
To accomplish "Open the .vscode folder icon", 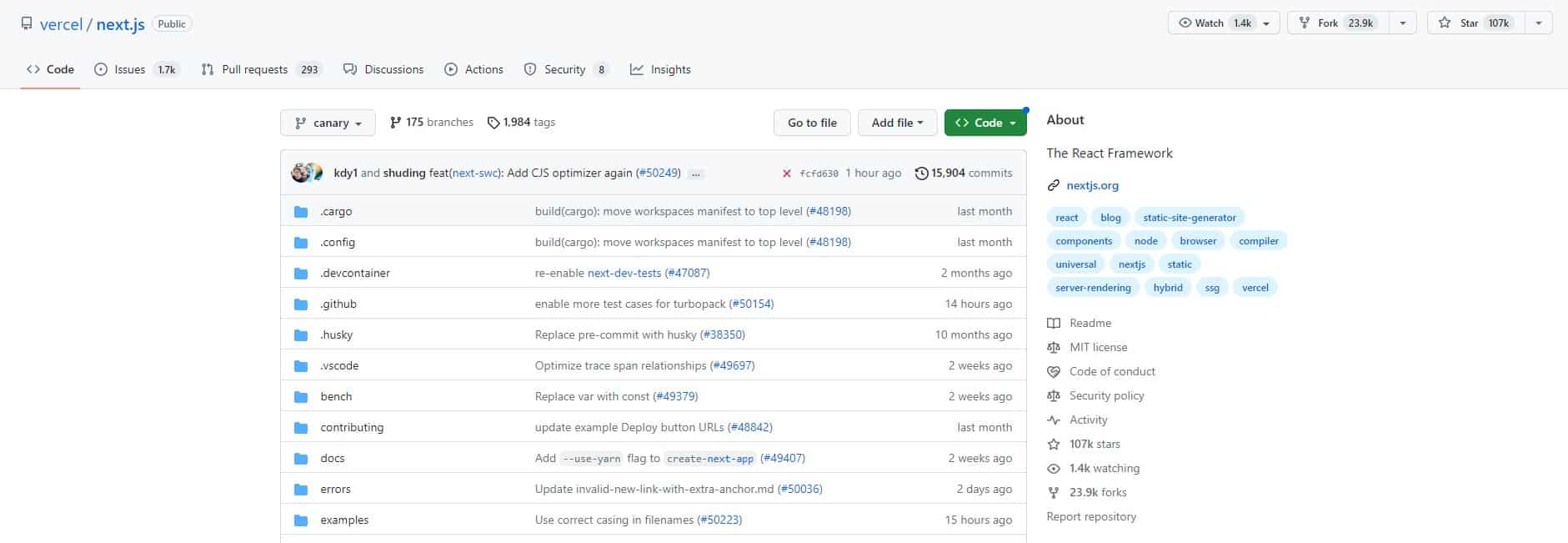I will [x=301, y=366].
